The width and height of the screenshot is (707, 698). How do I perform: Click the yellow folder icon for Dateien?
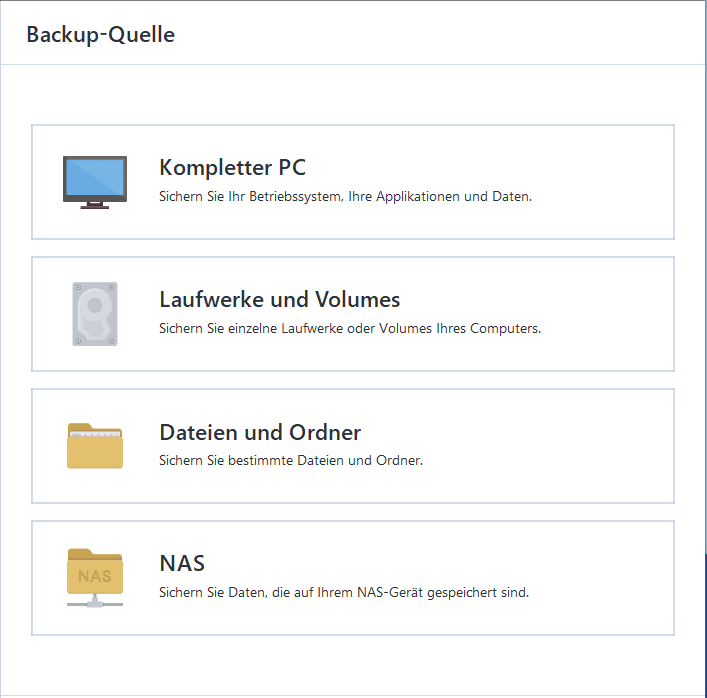coord(95,446)
